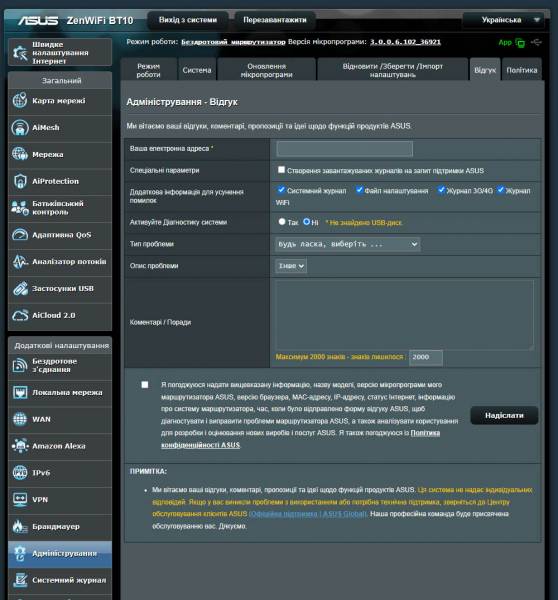Click the USB status icon in header

click(x=536, y=42)
